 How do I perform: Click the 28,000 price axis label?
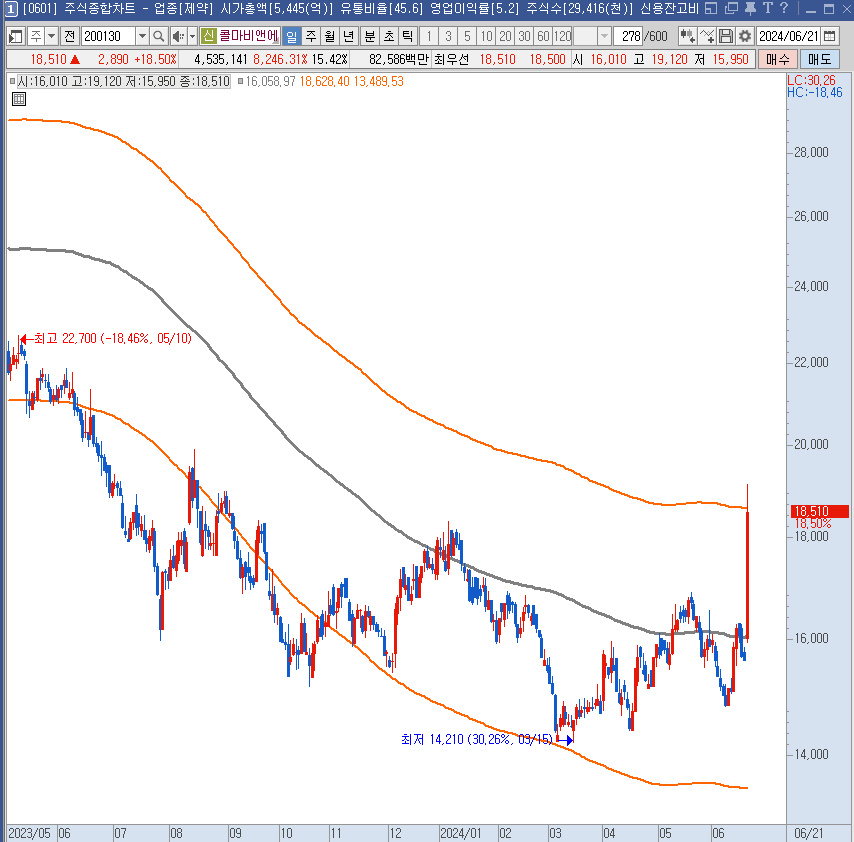(811, 152)
